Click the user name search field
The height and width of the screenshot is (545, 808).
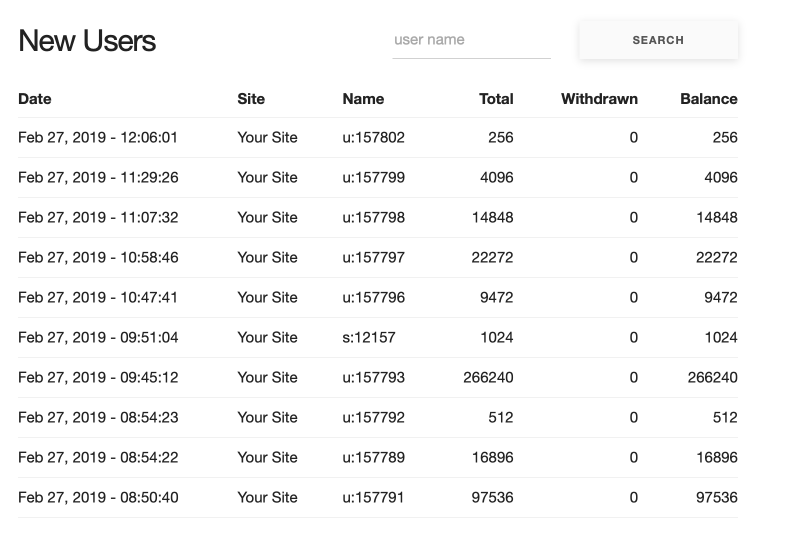pos(471,40)
